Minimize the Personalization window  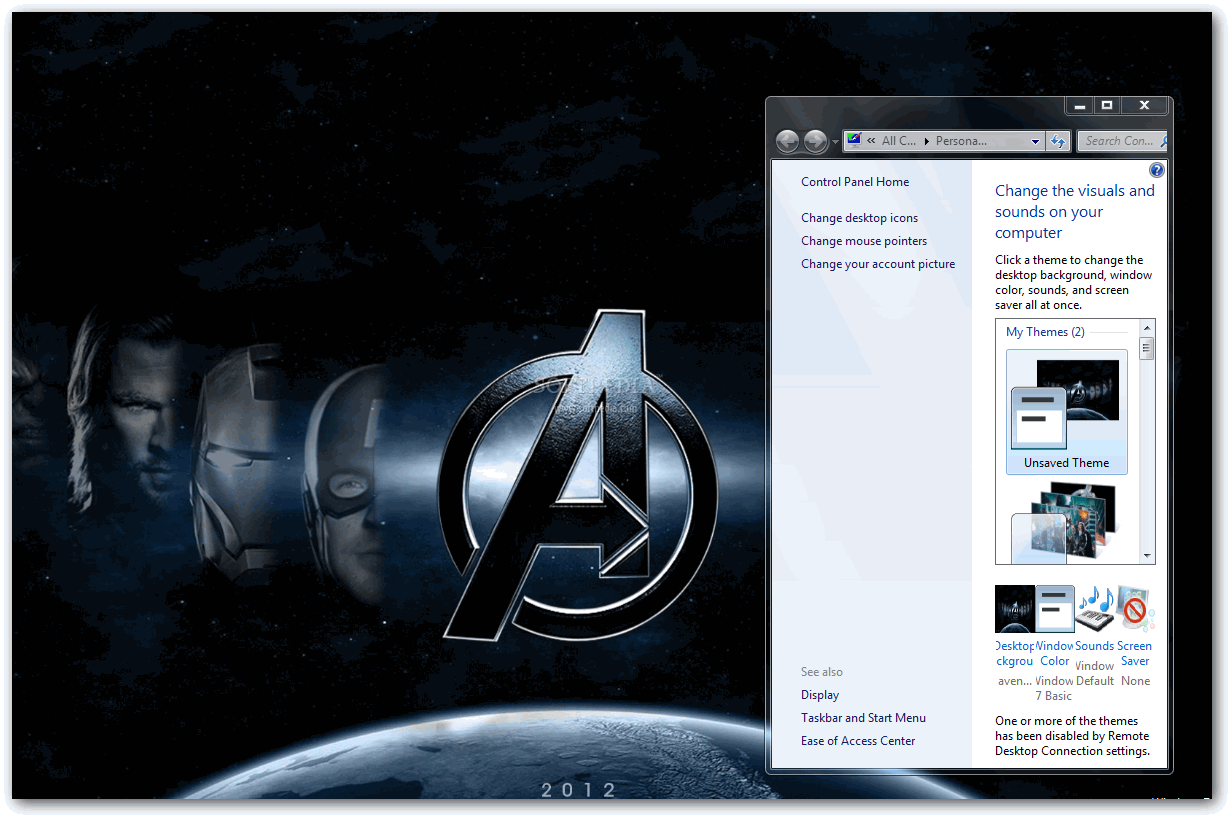coord(1079,105)
